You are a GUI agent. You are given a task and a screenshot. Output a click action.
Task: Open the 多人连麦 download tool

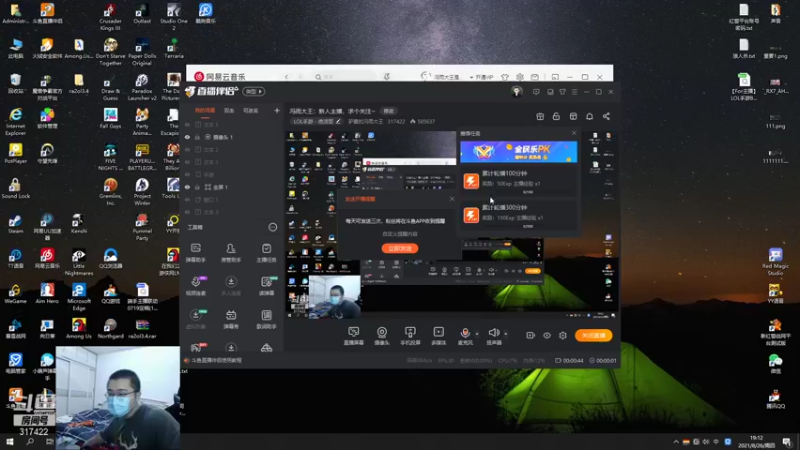coord(231,286)
